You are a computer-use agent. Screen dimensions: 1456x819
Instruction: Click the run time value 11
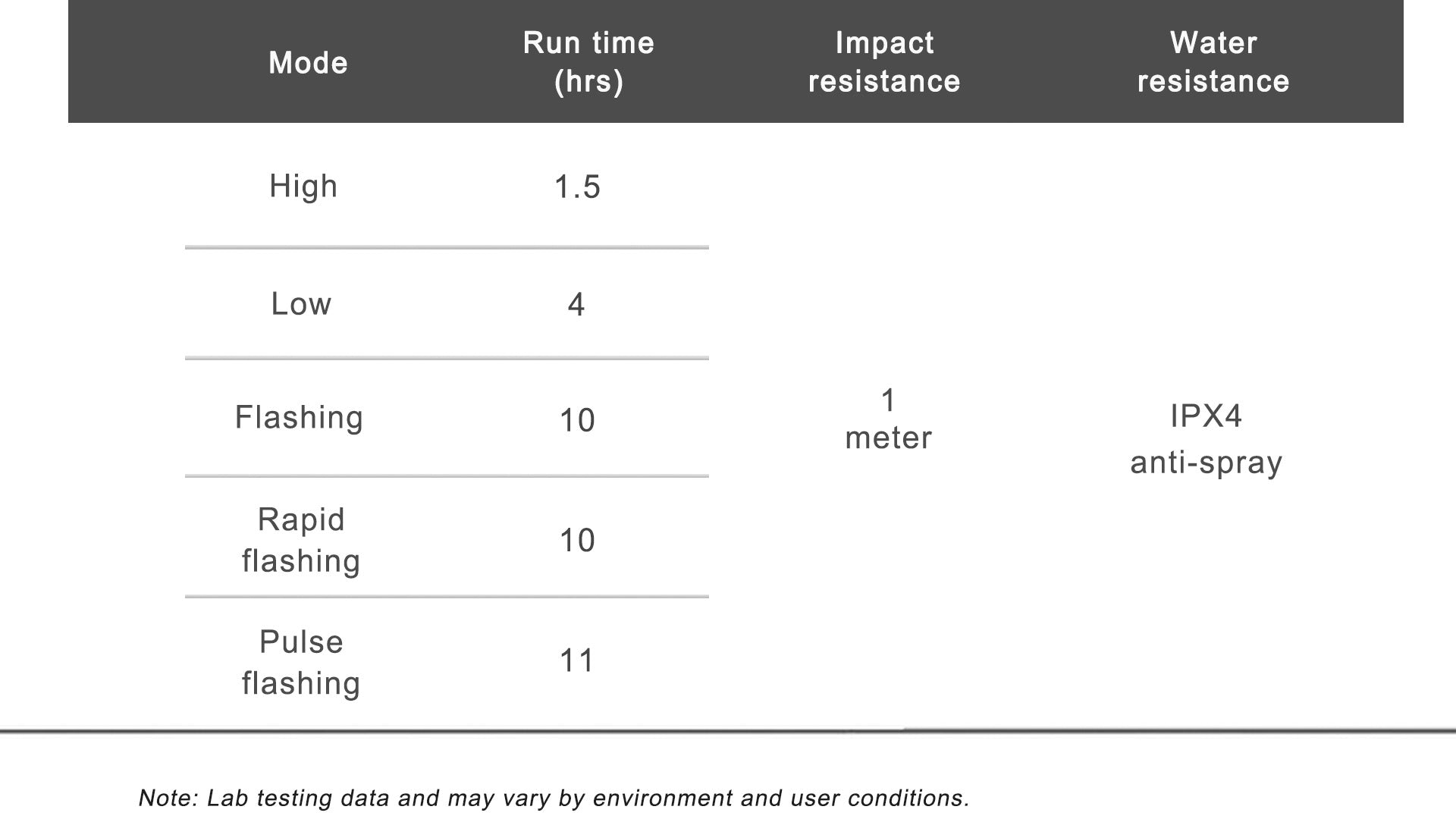click(x=577, y=661)
